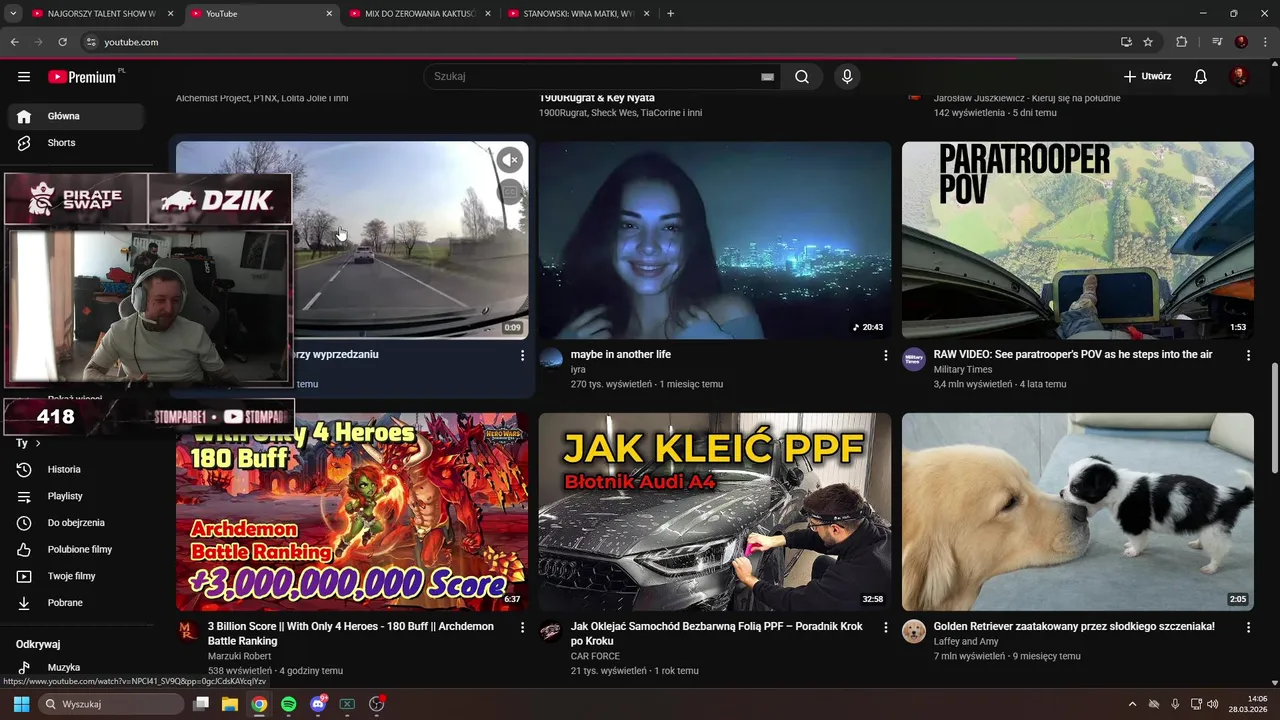Click the Military Times channel avatar
This screenshot has height=720, width=1280.
click(914, 359)
